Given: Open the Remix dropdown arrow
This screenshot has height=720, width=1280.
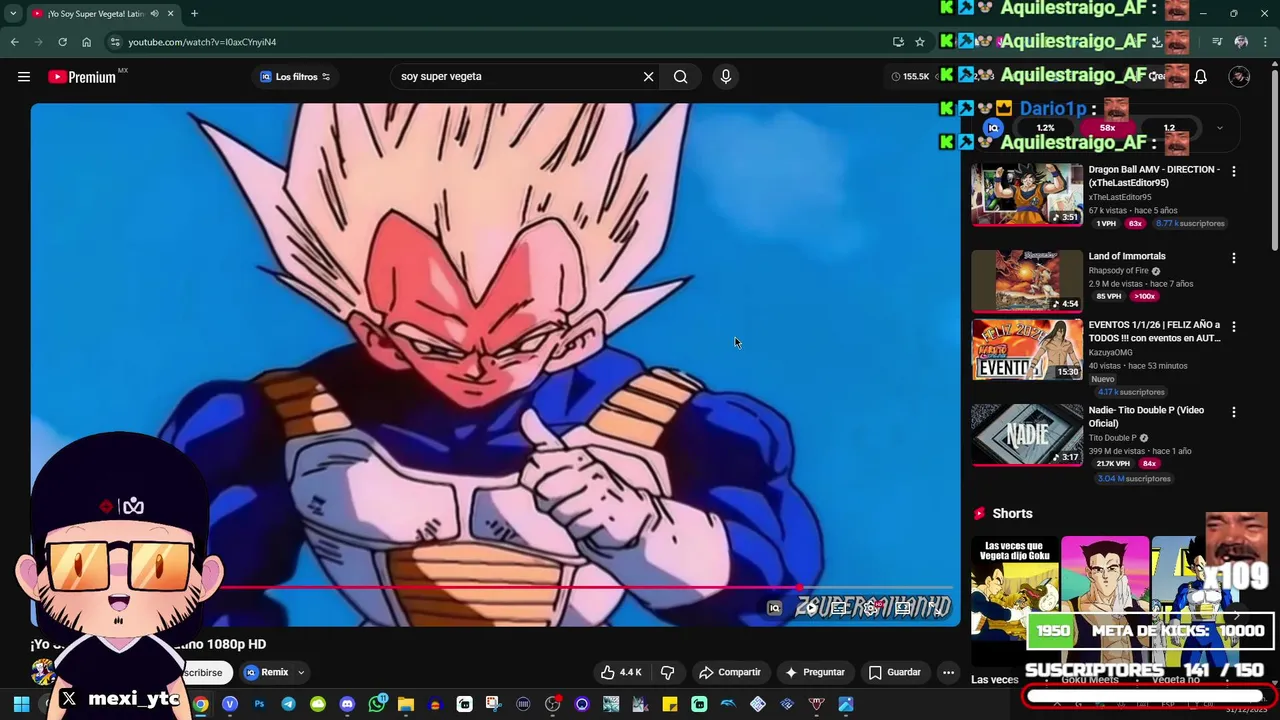Looking at the screenshot, I should (300, 673).
